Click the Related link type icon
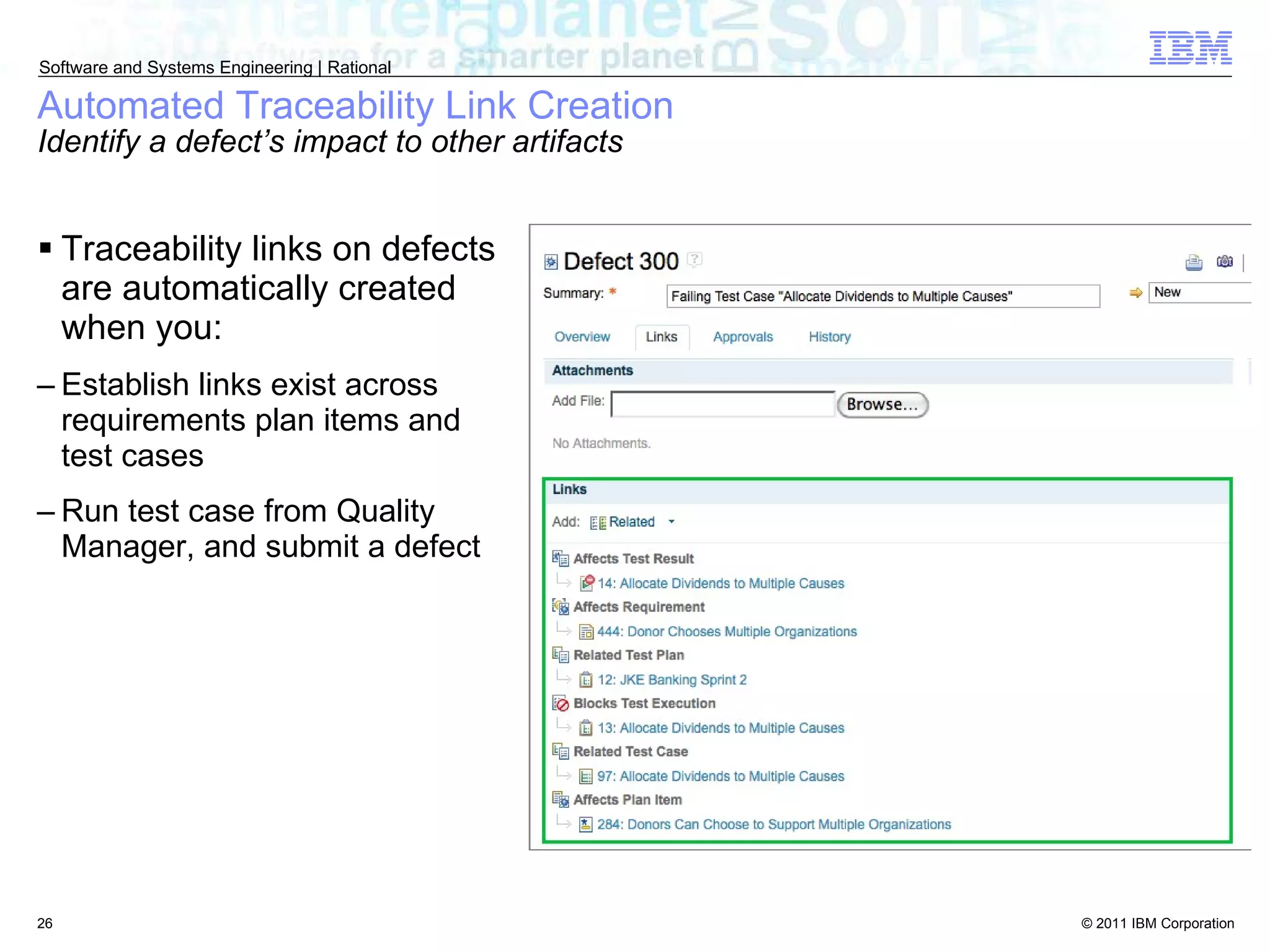 598,522
